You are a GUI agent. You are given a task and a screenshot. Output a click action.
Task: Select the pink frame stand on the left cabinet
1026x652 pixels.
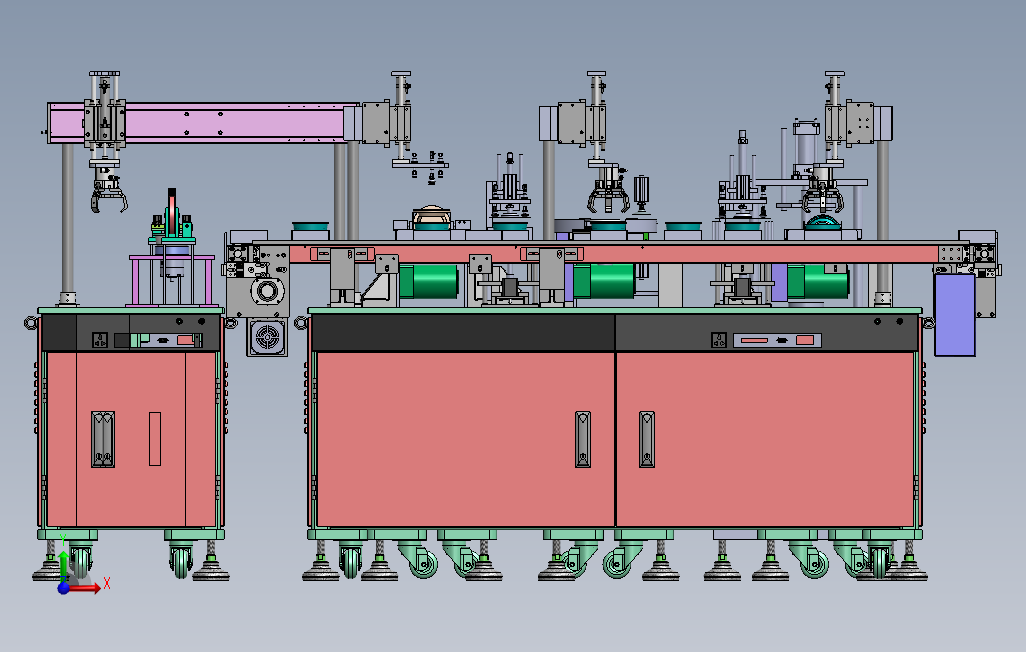(x=172, y=280)
